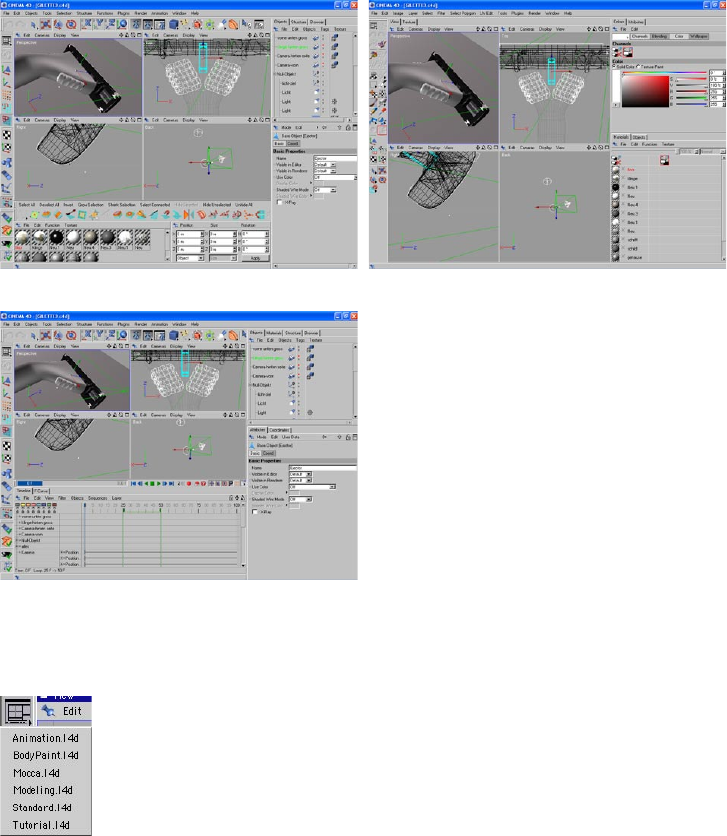Click the red color picker square in BodyPaint
Image resolution: width=727 pixels, height=836 pixels.
click(645, 91)
